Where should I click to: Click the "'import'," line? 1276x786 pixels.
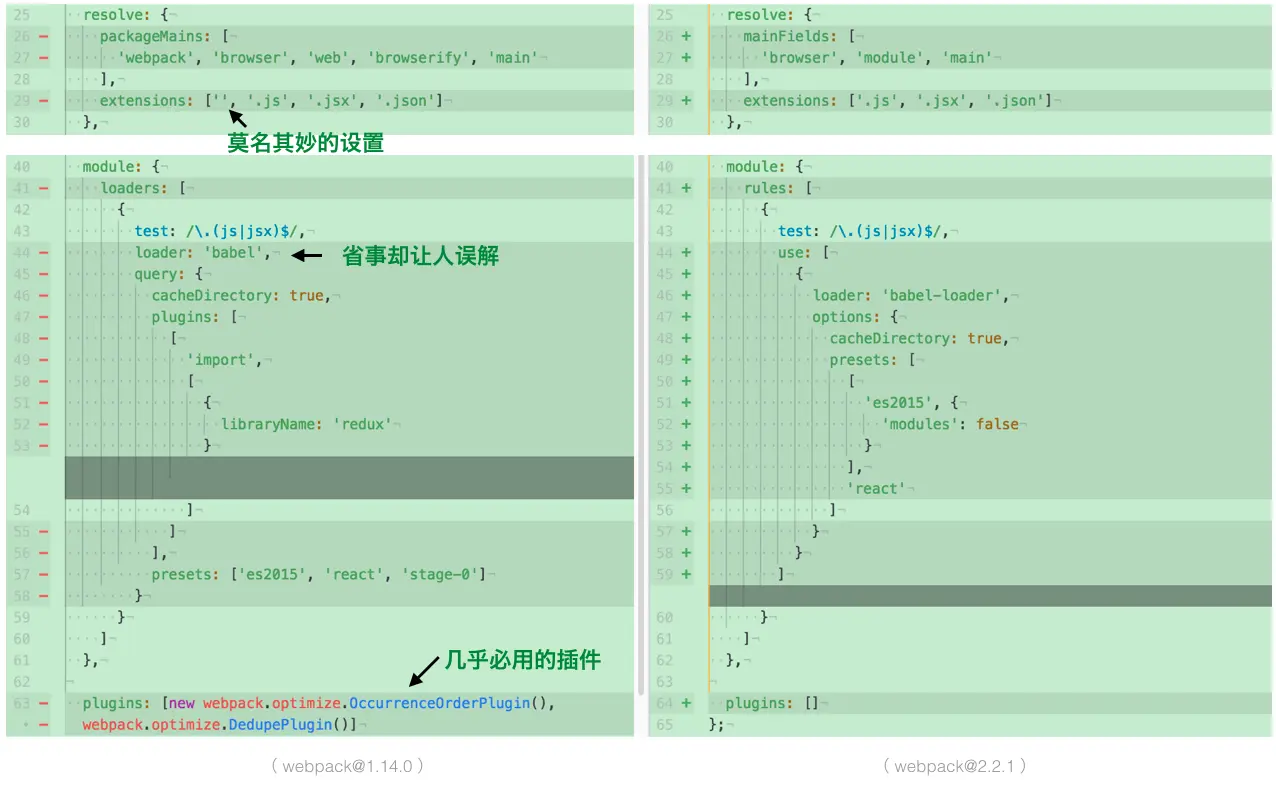click(x=226, y=360)
